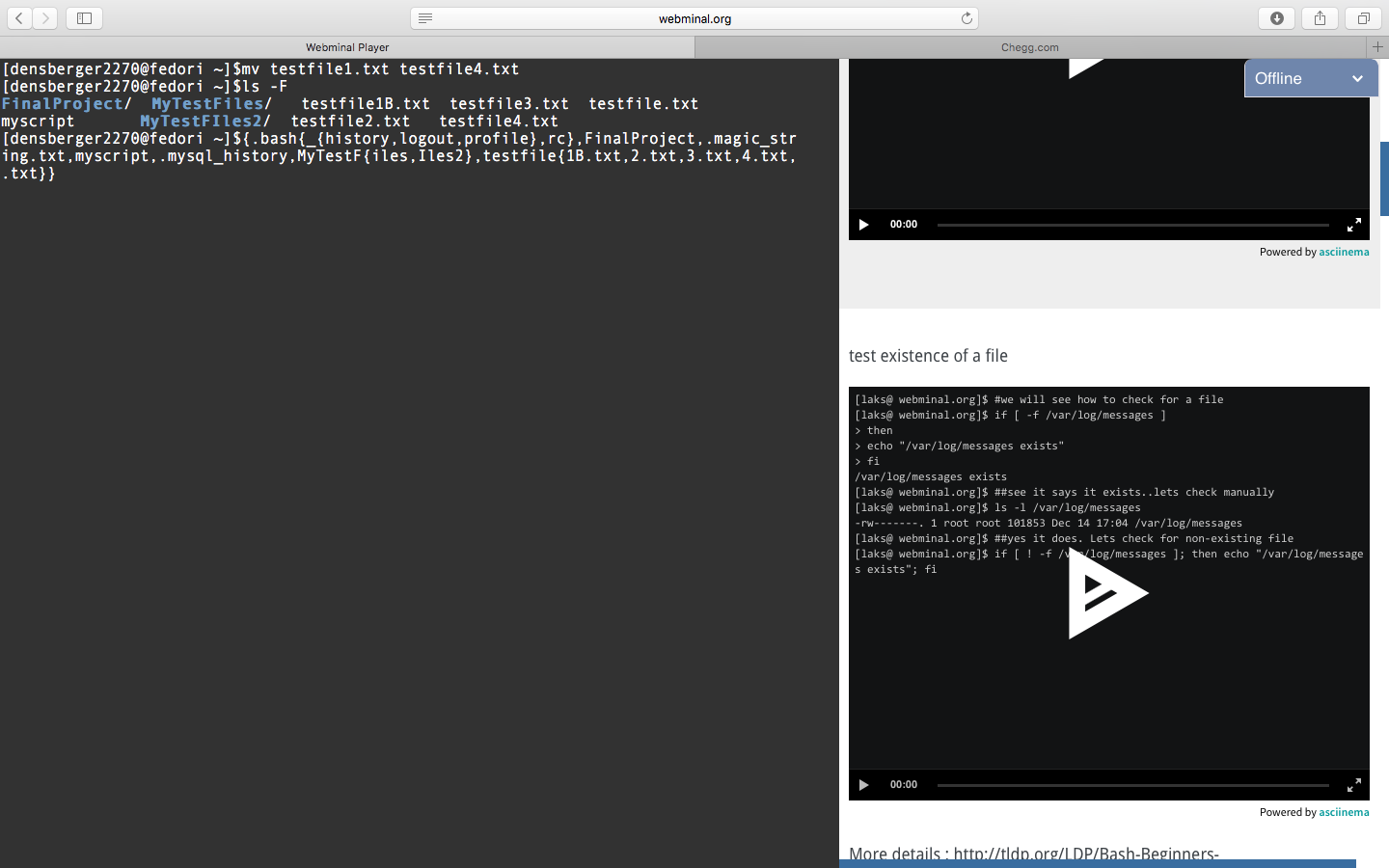Show Safari downloads
The height and width of the screenshot is (868, 1389).
coord(1277,18)
